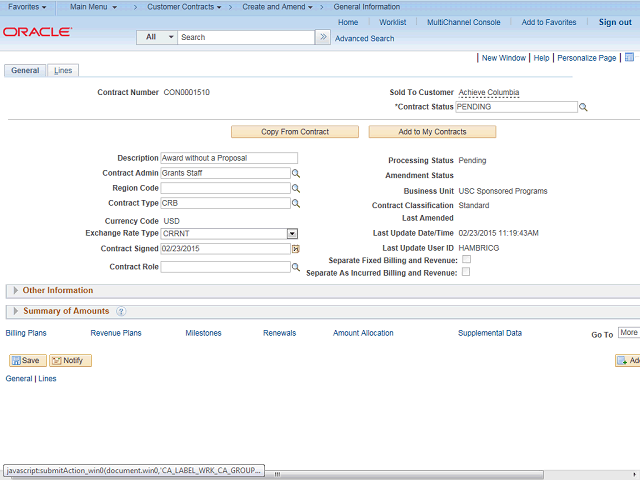The height and width of the screenshot is (480, 640).
Task: Open the Customer Contracts breadcrumb dropdown
Action: [x=184, y=7]
